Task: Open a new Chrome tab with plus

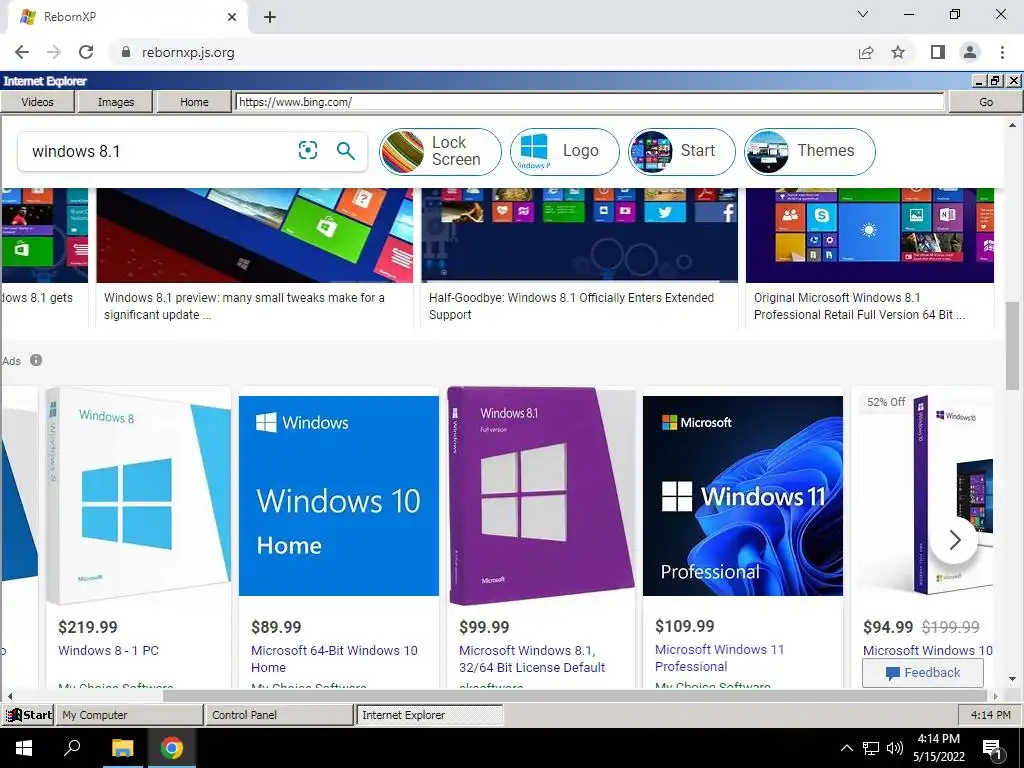Action: click(270, 17)
